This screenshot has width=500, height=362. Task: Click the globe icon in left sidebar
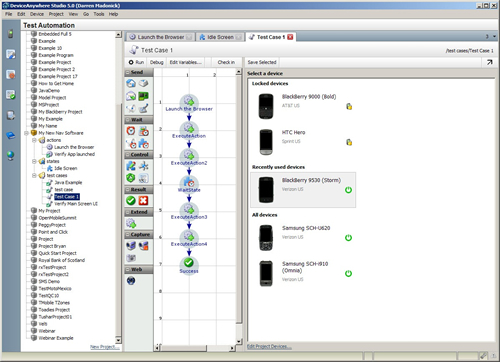(x=11, y=155)
